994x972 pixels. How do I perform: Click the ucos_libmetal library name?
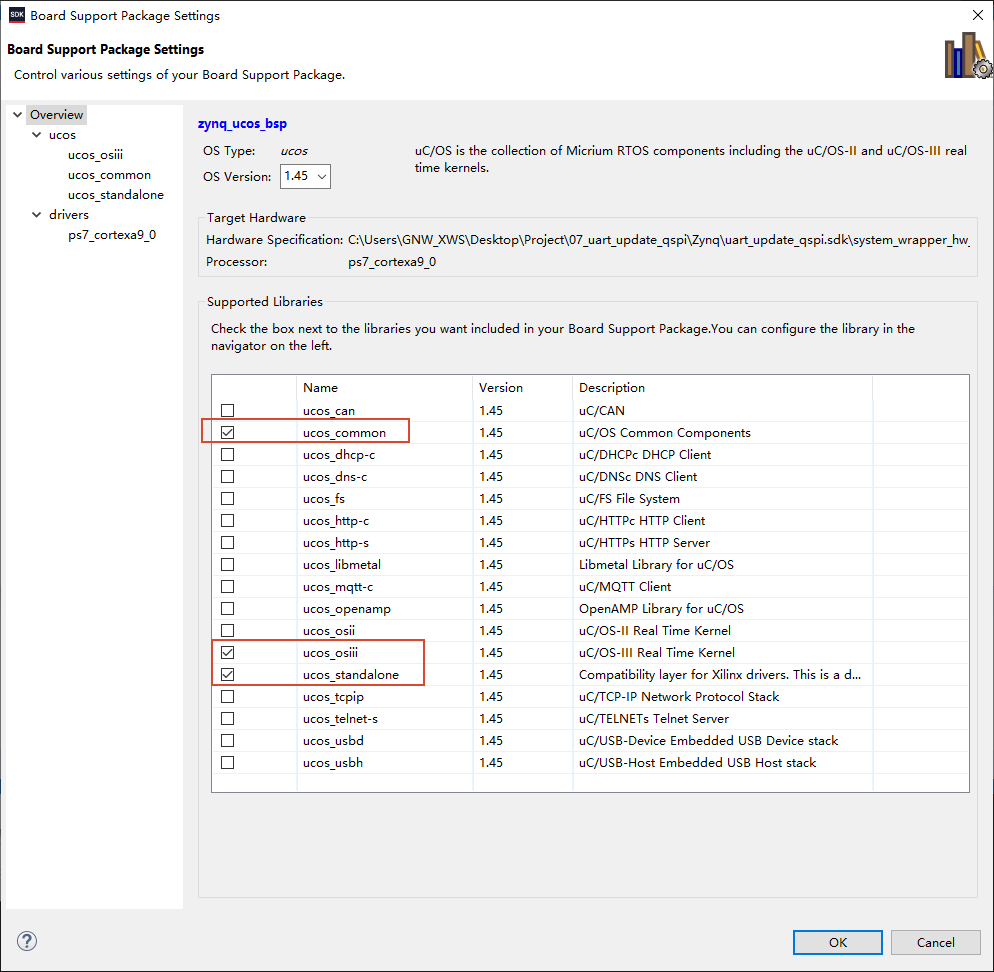point(342,565)
